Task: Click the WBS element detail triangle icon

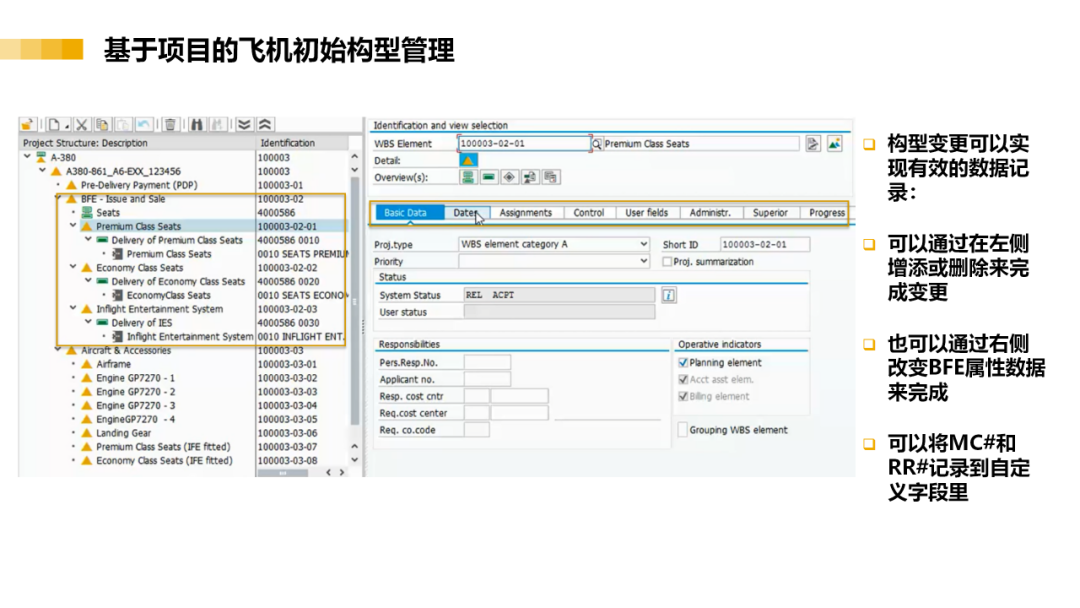Action: 468,160
